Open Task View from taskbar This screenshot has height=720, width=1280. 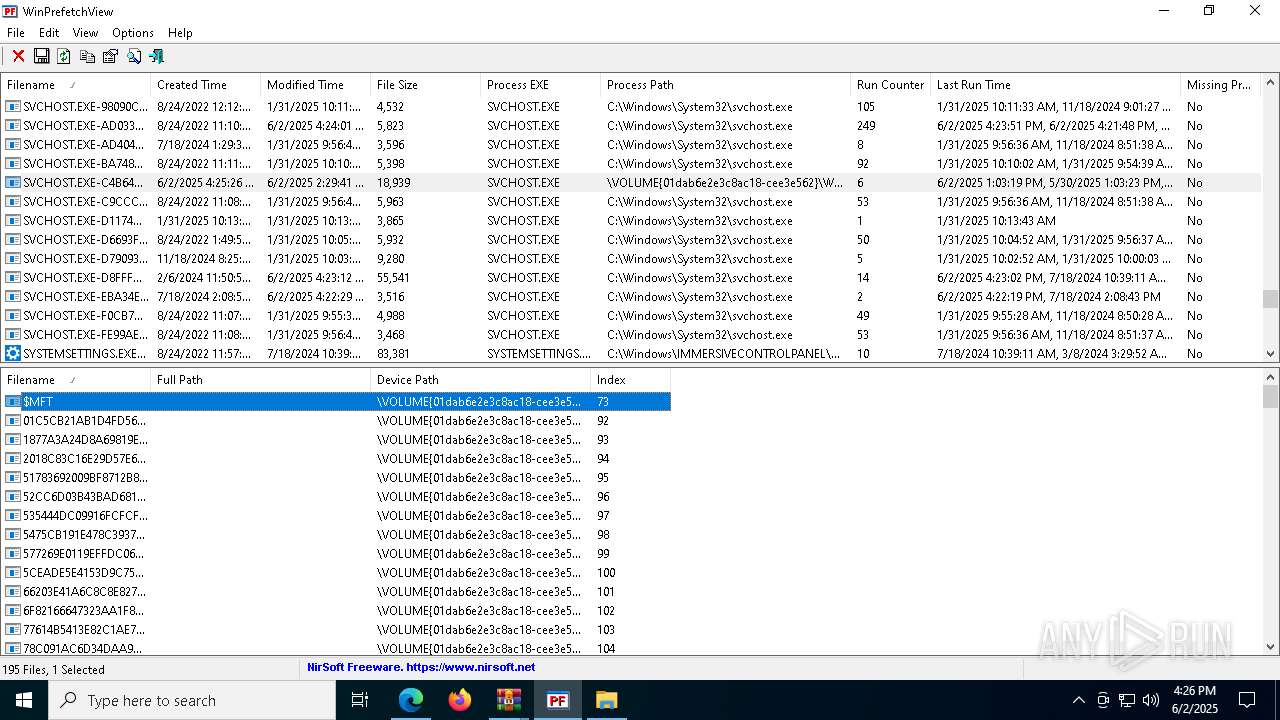point(360,700)
